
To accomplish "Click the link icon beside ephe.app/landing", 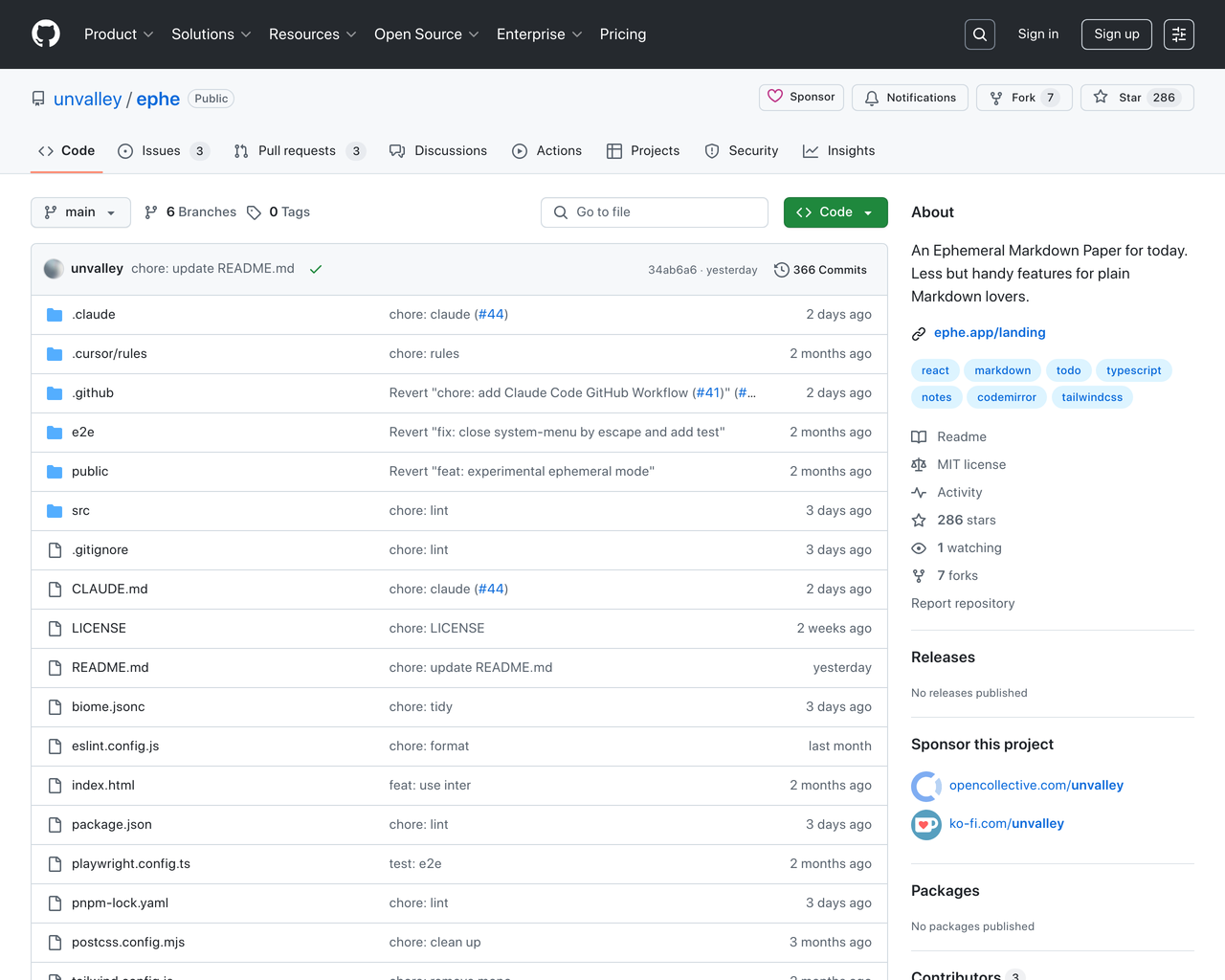I will point(919,333).
